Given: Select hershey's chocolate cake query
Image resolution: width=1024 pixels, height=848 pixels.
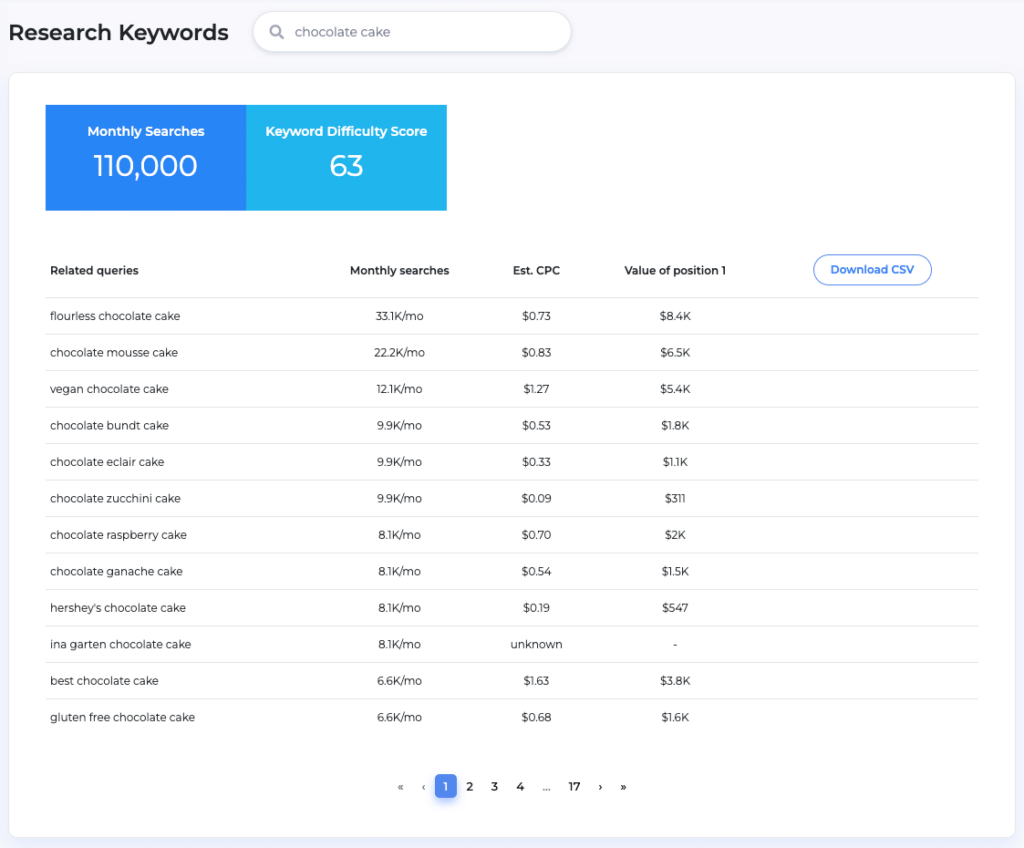Looking at the screenshot, I should (118, 608).
